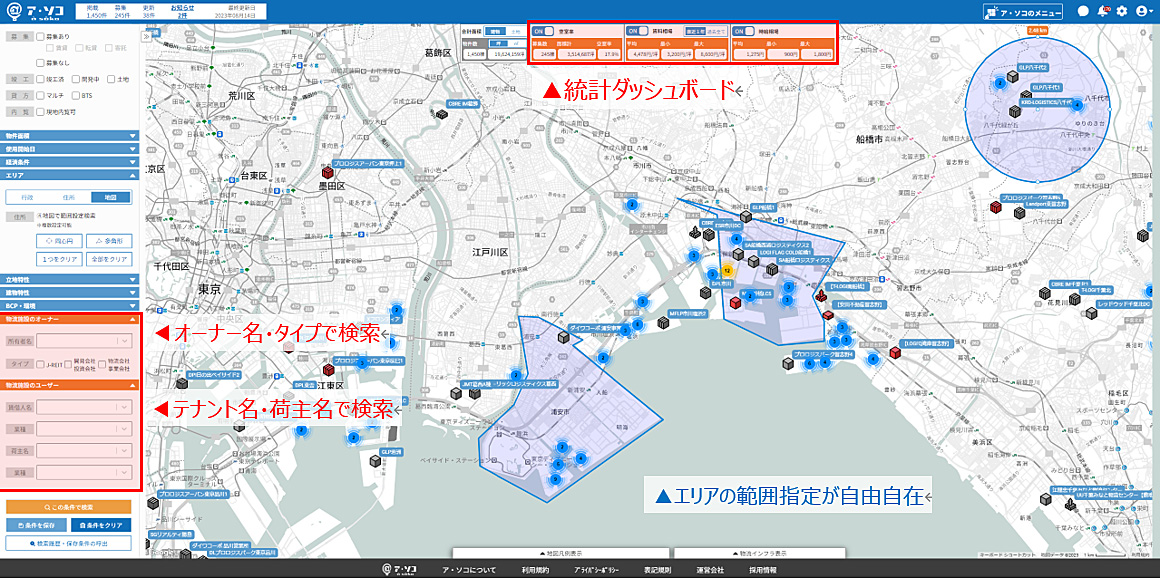
Task: Expand the 物件面積 section
Action: click(x=69, y=136)
